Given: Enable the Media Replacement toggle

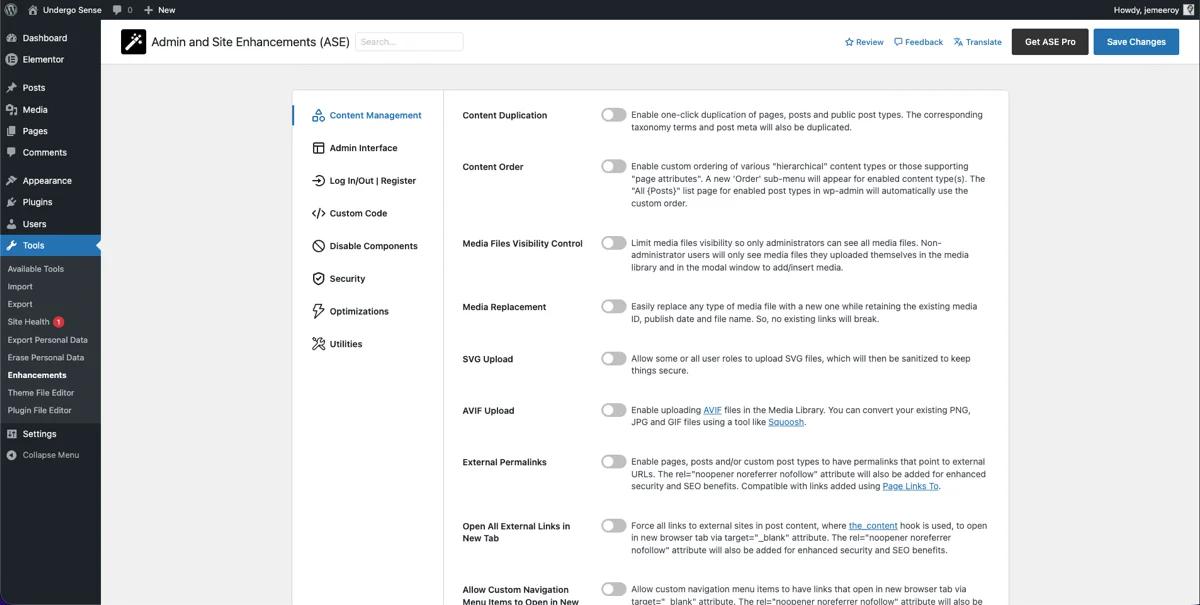Looking at the screenshot, I should (613, 306).
